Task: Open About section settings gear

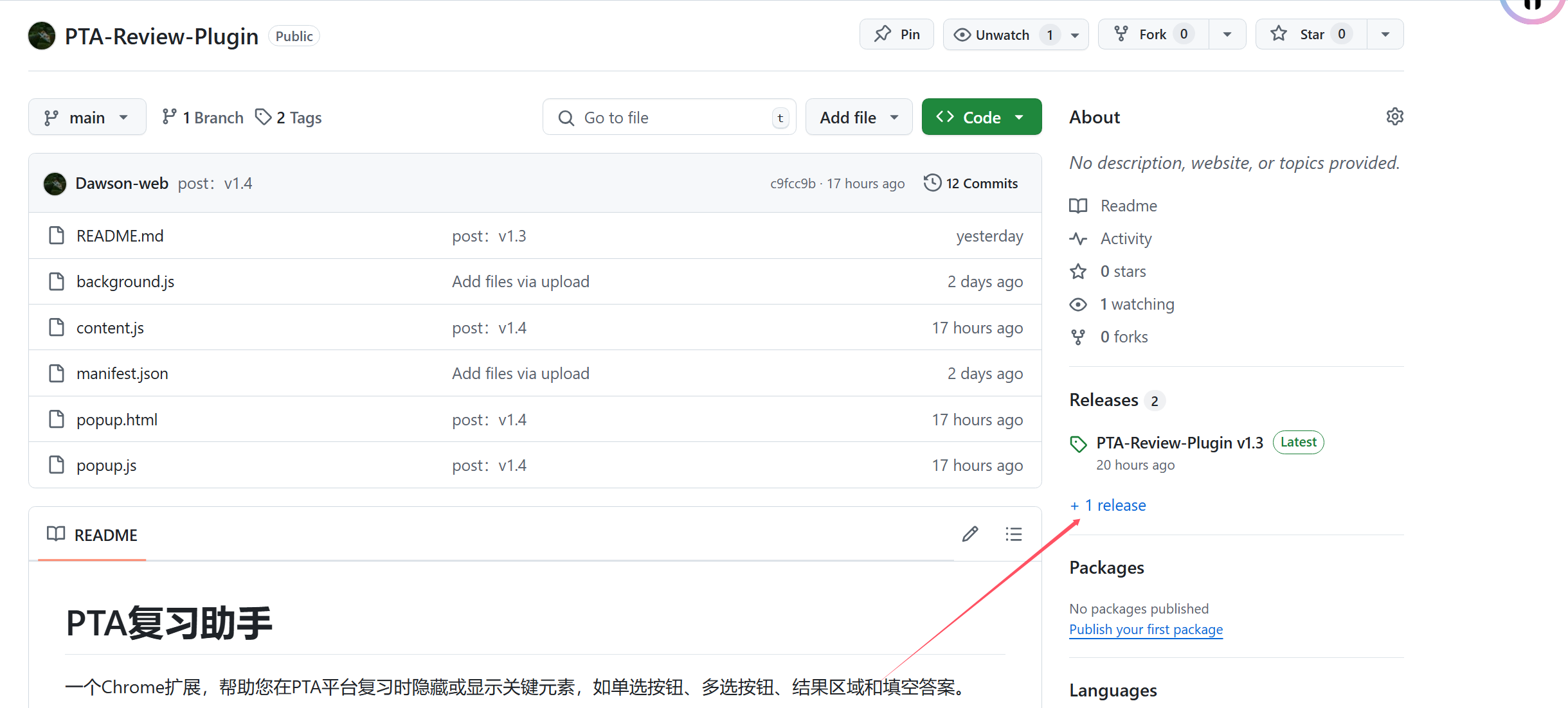Action: pyautogui.click(x=1394, y=116)
